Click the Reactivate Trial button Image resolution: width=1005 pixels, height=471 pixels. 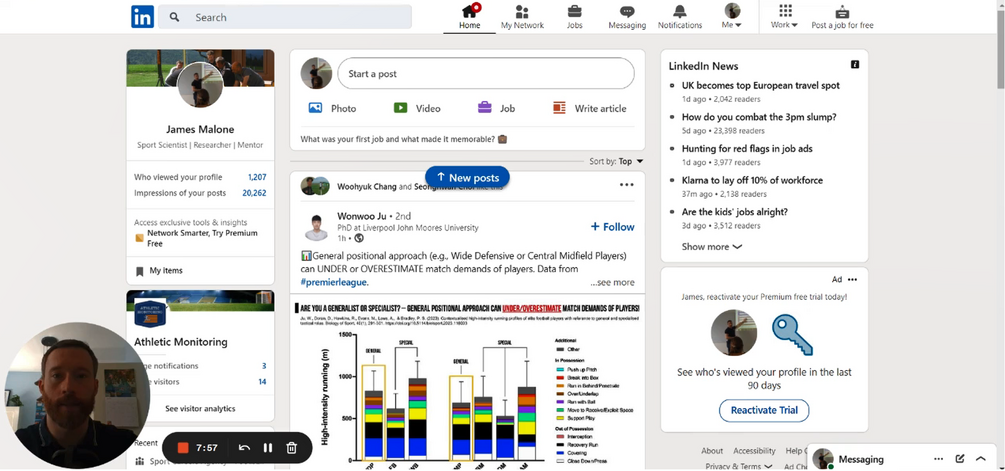763,410
